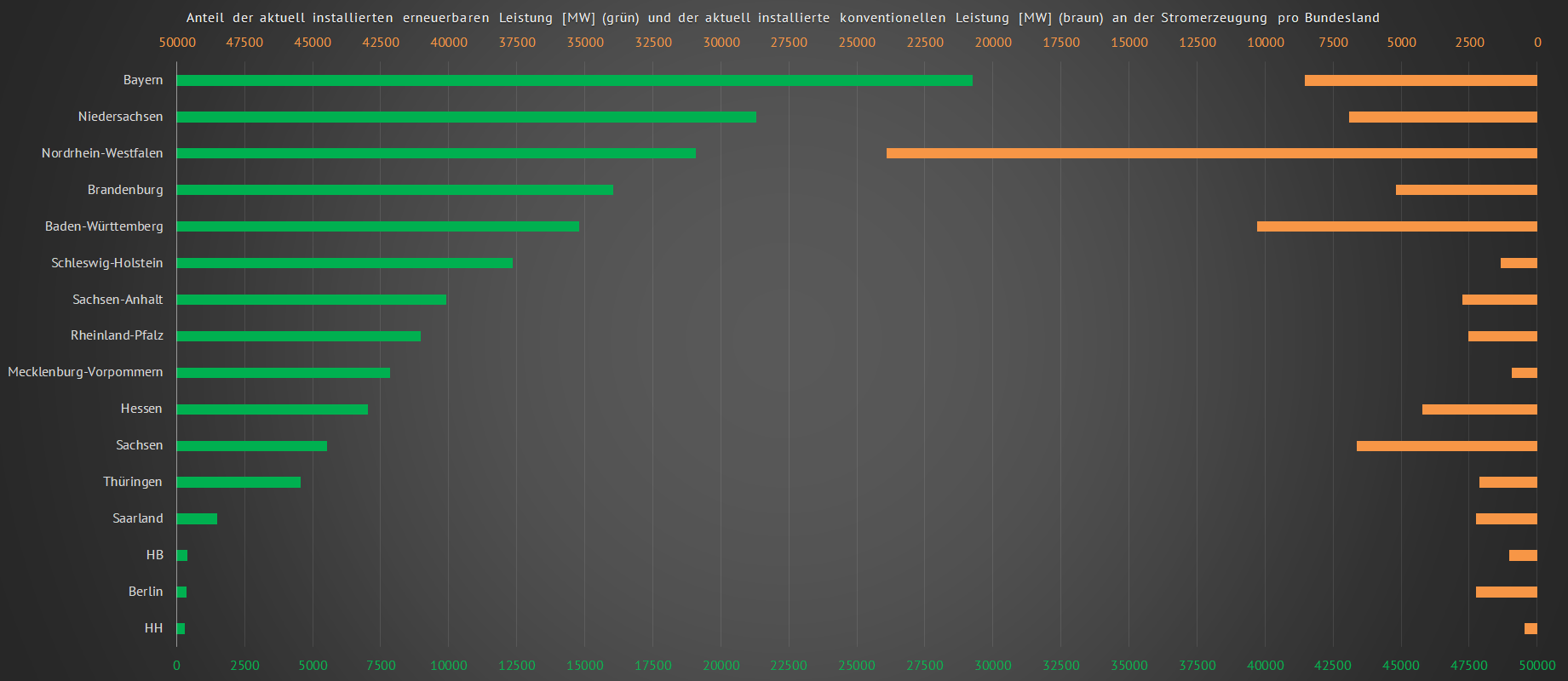
Task: Select the green bar for Saarland
Action: [x=197, y=519]
